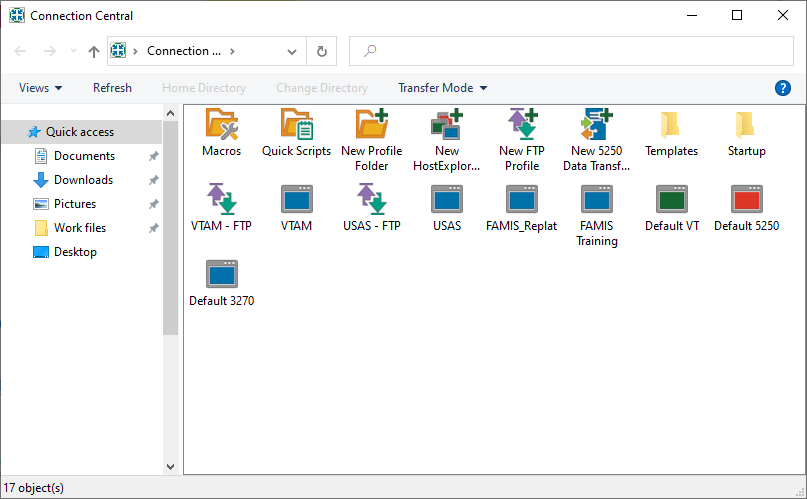Click the Home Directory toolbar button
Viewport: 807px width, 499px height.
point(204,88)
